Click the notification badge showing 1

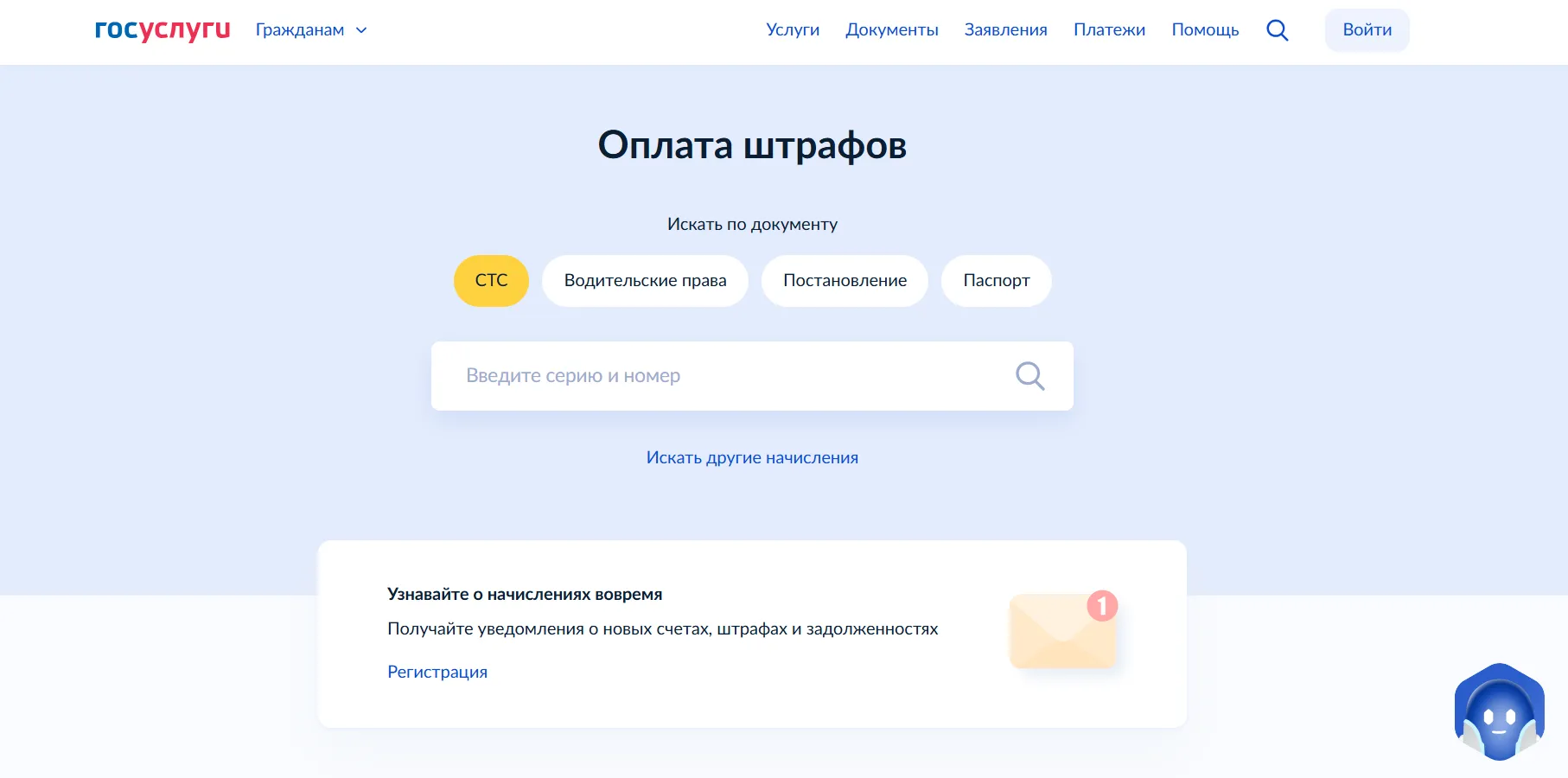(1101, 606)
